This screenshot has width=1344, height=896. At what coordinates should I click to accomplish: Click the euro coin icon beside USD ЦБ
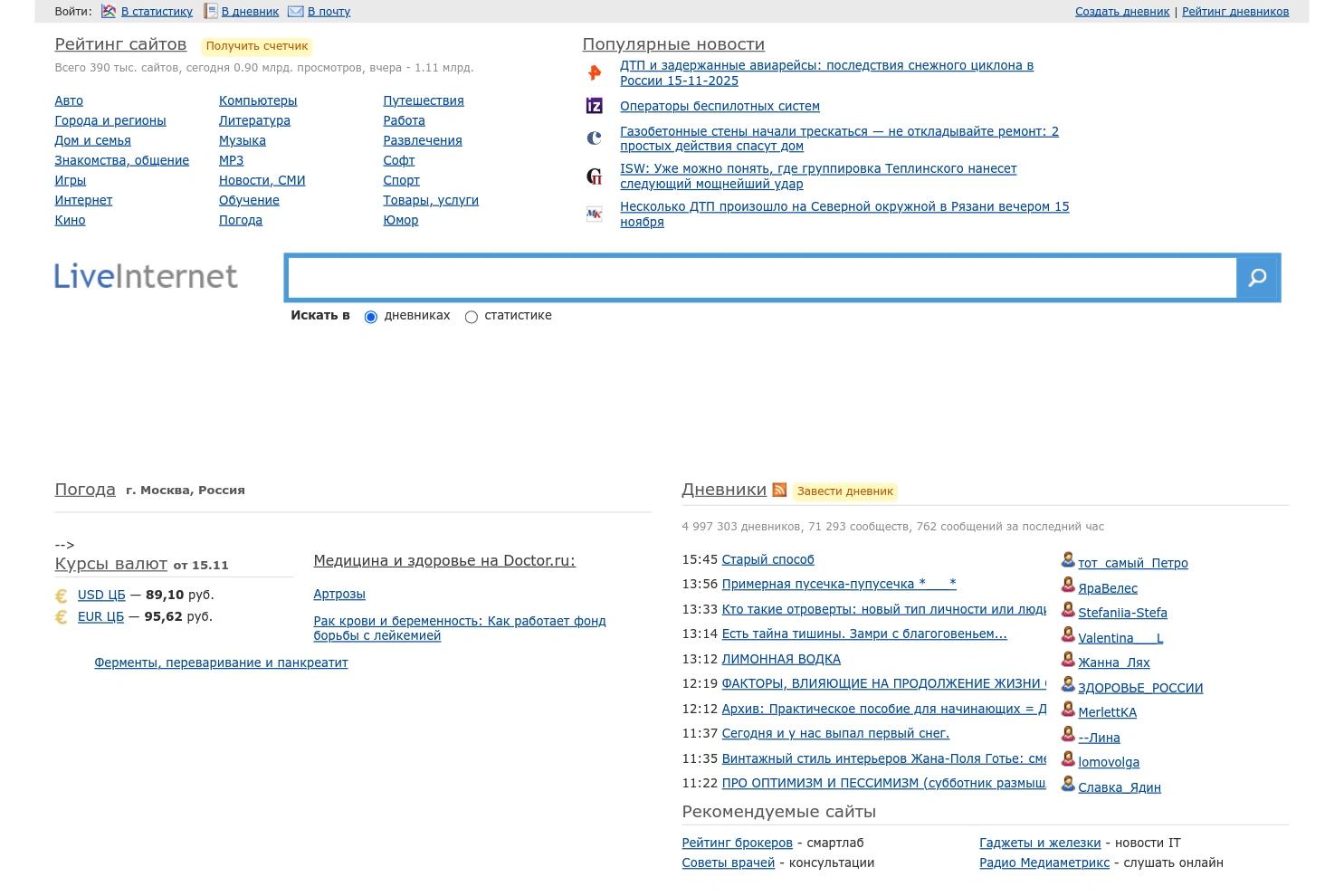(61, 595)
